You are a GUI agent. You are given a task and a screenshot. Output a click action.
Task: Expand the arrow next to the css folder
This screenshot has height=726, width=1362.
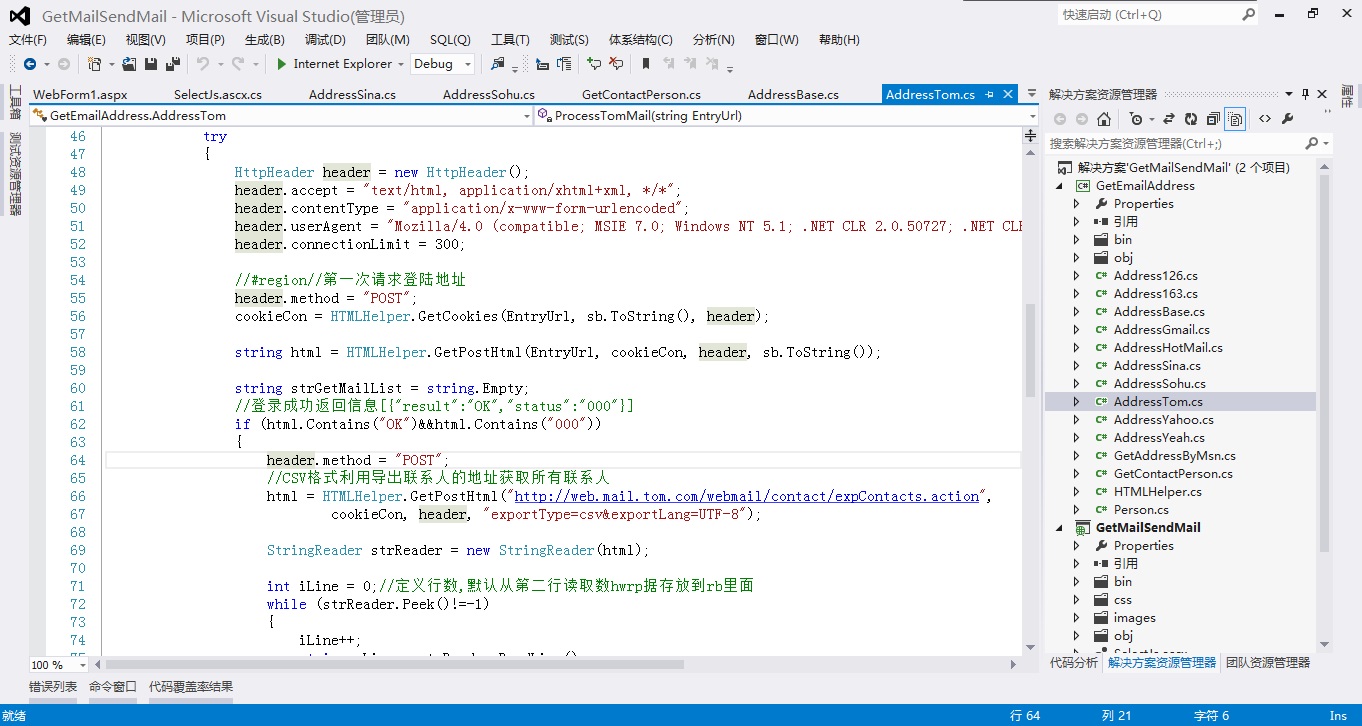pyautogui.click(x=1076, y=600)
